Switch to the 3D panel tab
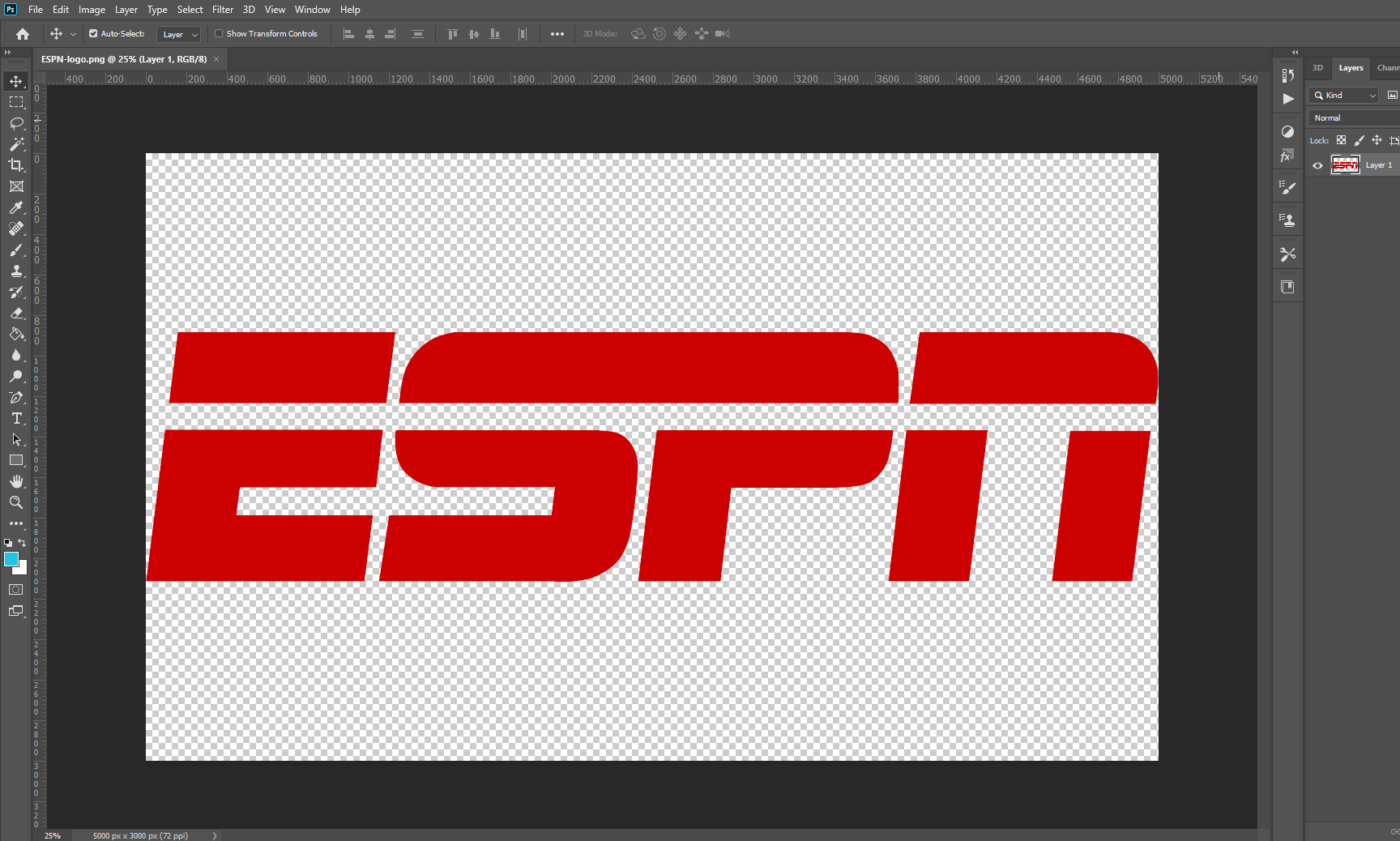 pyautogui.click(x=1317, y=68)
